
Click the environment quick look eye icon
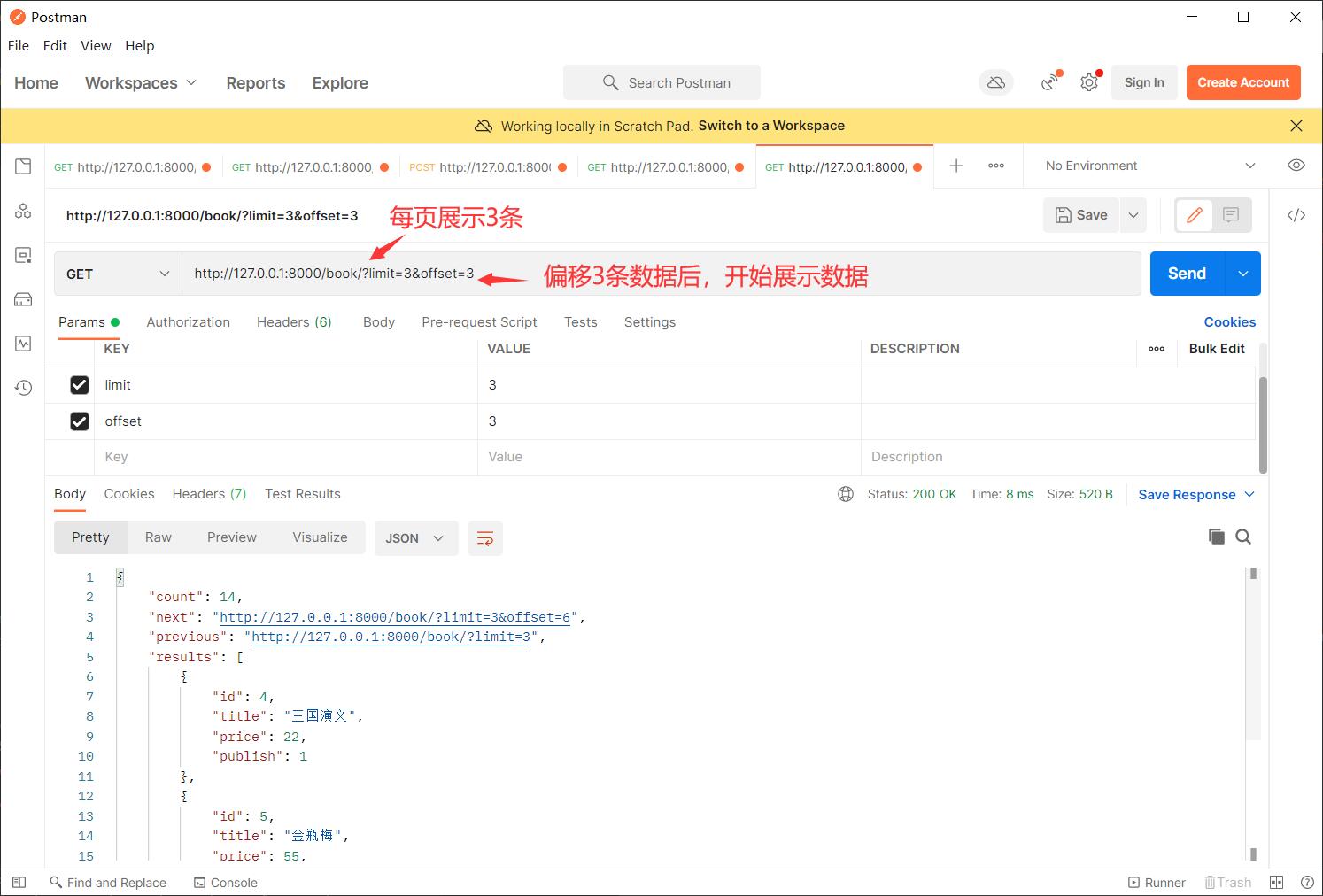tap(1296, 166)
